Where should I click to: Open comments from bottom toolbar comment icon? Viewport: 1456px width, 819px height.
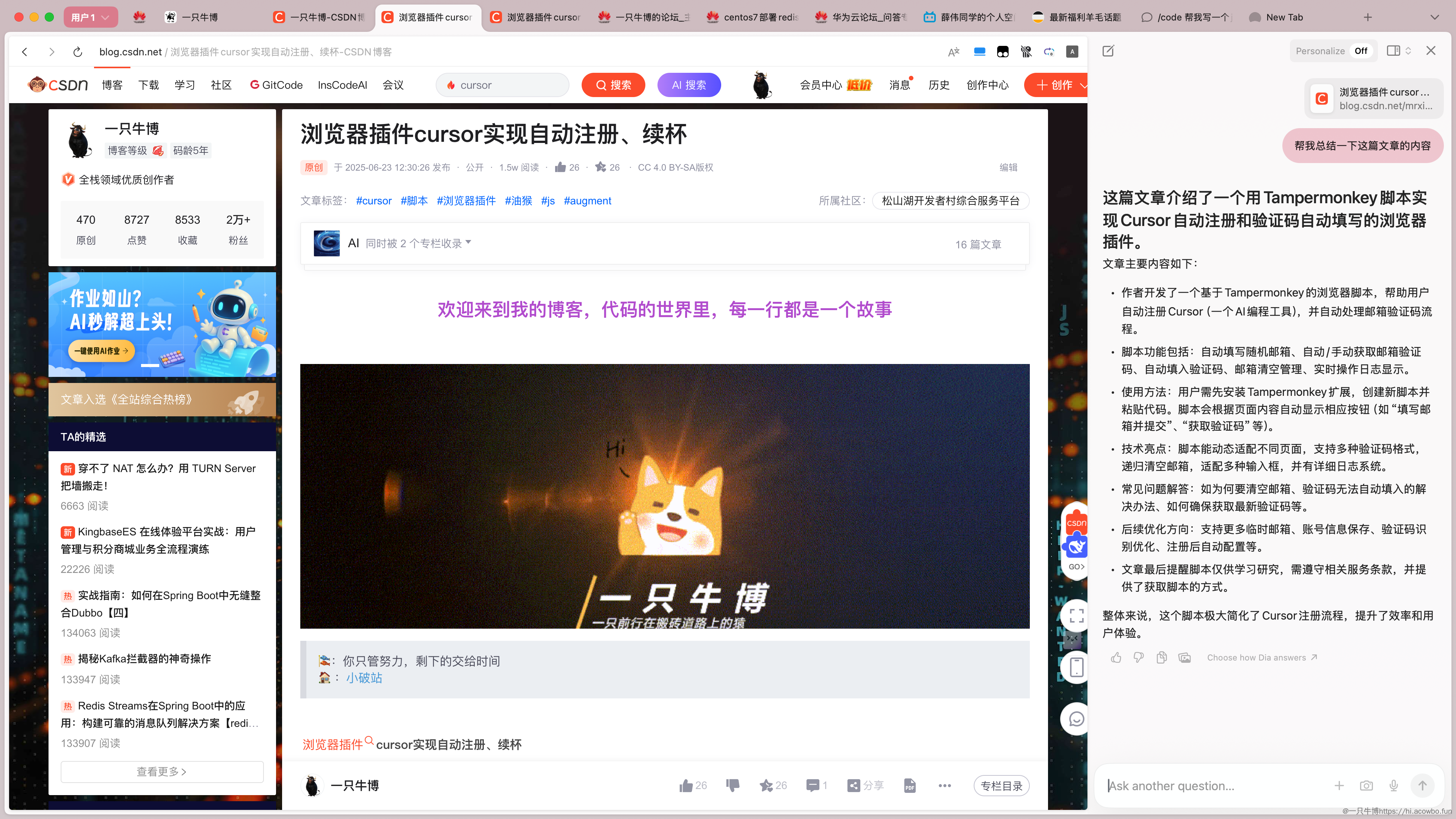coord(817,785)
